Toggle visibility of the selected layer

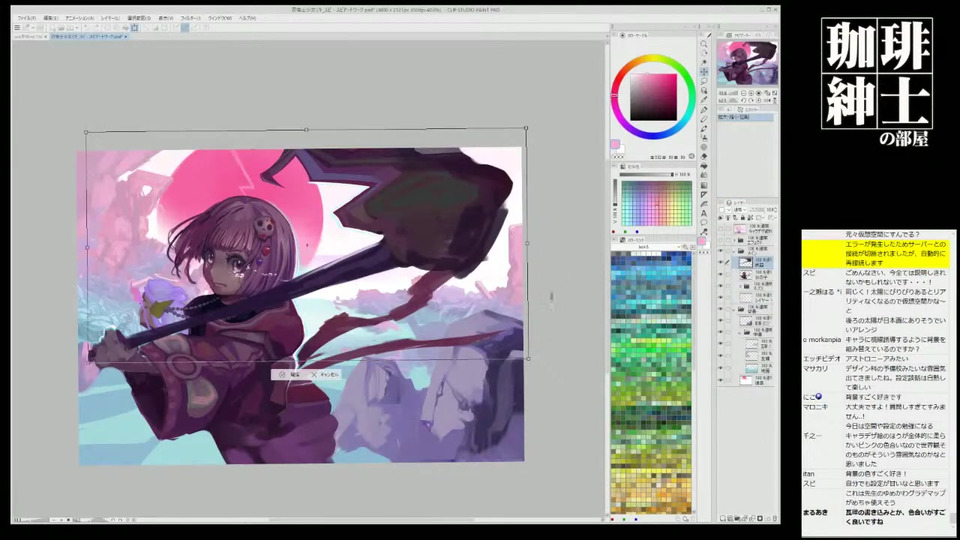[721, 263]
